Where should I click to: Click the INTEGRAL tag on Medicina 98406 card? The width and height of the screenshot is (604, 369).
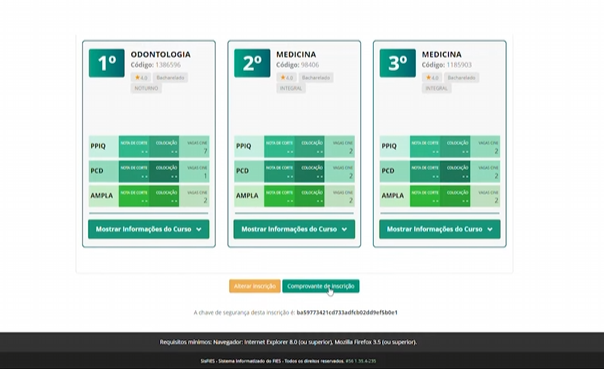point(291,88)
